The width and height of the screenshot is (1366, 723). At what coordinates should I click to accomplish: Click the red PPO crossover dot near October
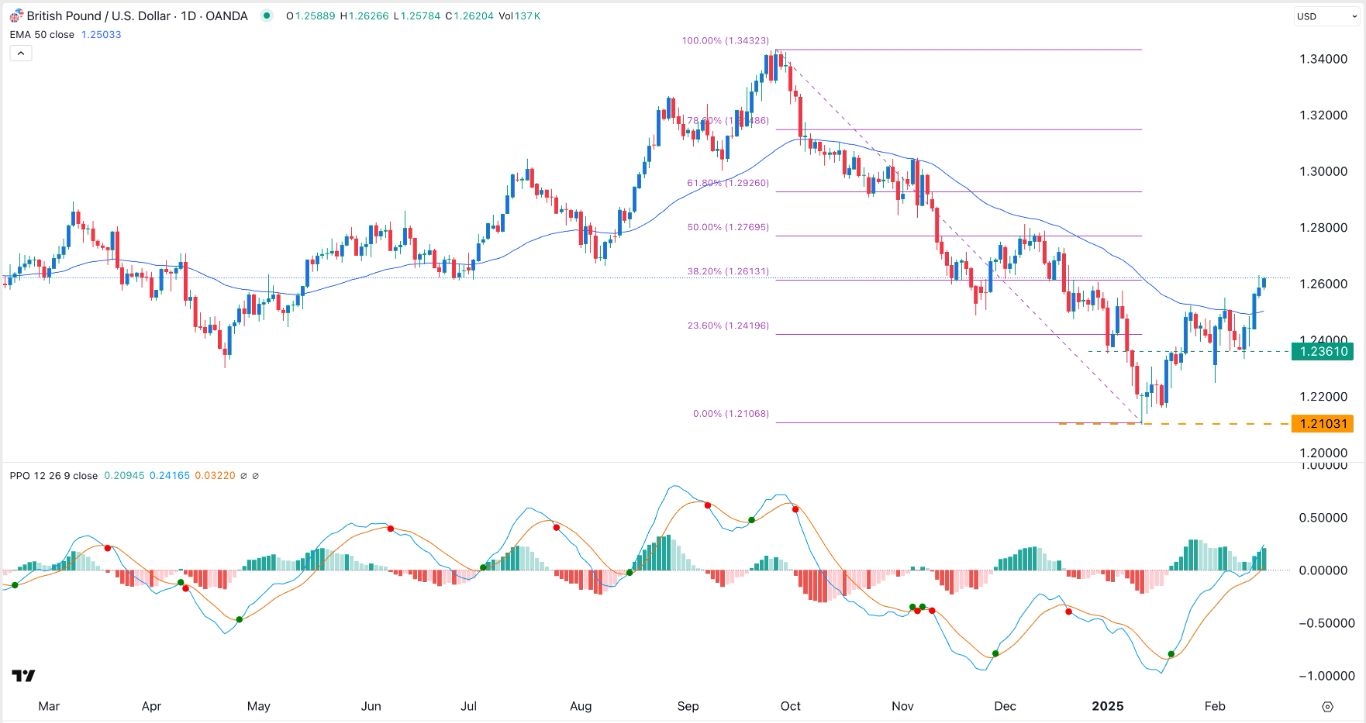click(796, 509)
